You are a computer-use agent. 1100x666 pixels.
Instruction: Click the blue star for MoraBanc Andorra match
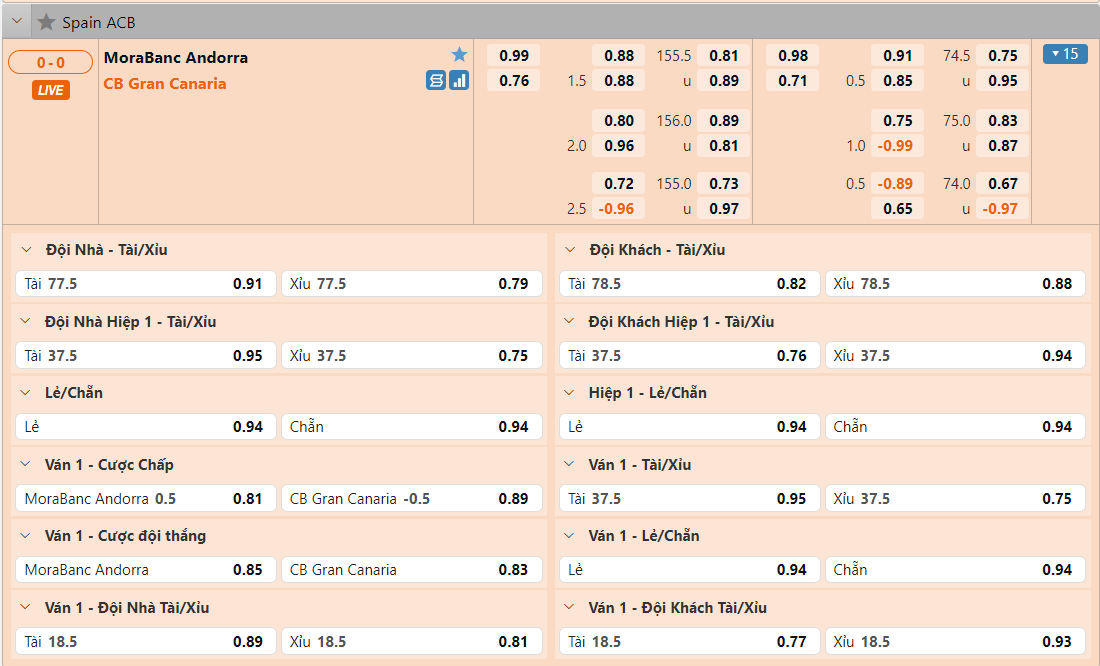tap(459, 55)
